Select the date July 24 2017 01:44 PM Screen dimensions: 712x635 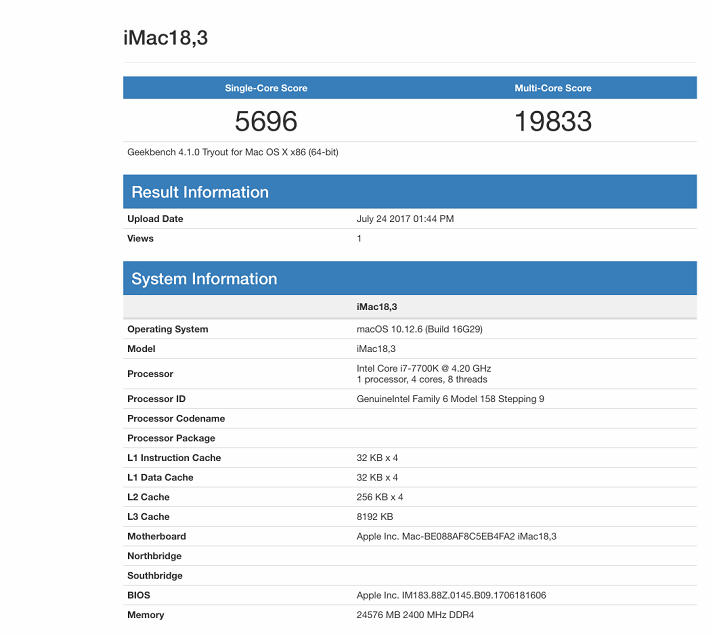[405, 218]
